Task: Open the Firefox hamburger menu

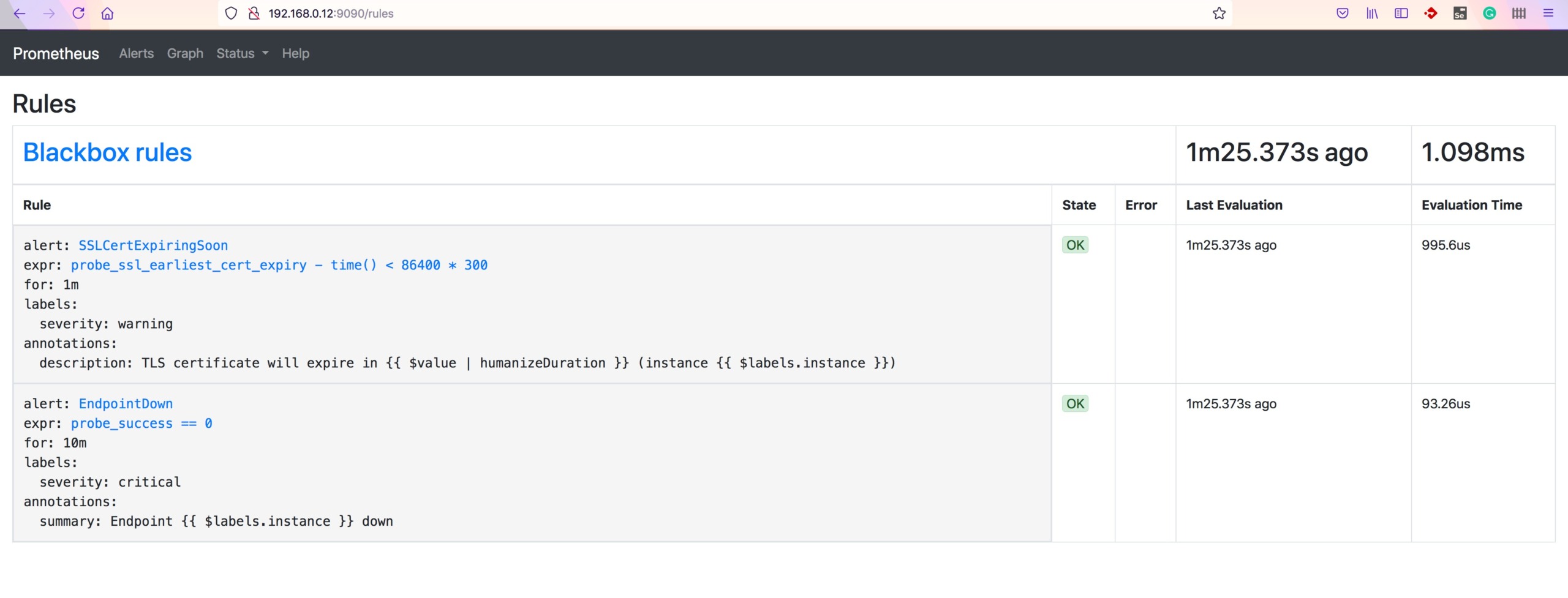Action: [x=1548, y=13]
